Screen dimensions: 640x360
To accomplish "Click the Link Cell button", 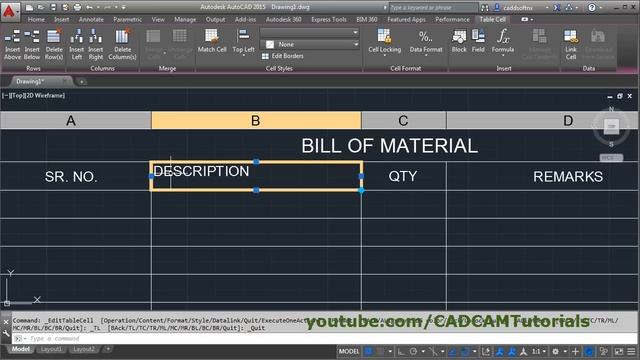I will tap(571, 44).
